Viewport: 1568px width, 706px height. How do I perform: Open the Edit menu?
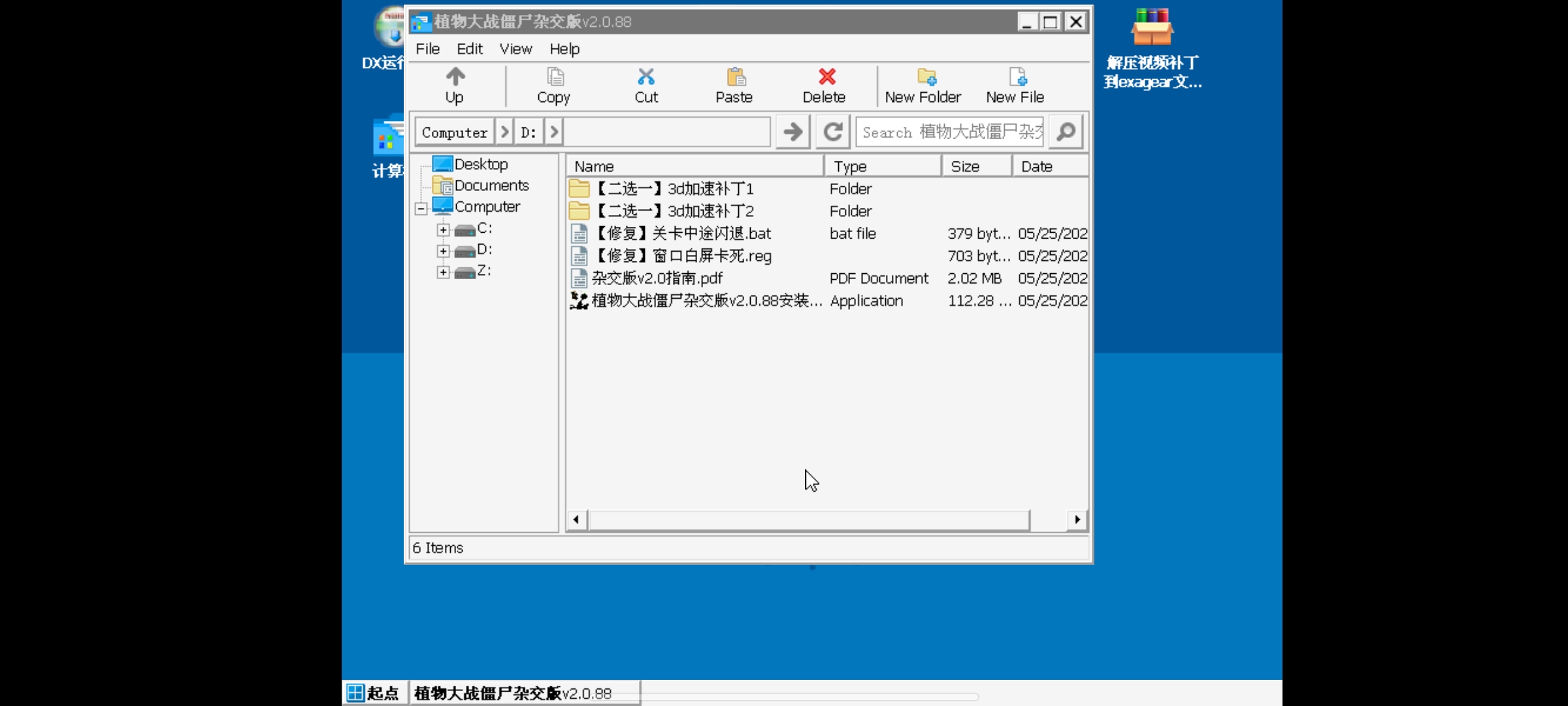click(x=469, y=49)
